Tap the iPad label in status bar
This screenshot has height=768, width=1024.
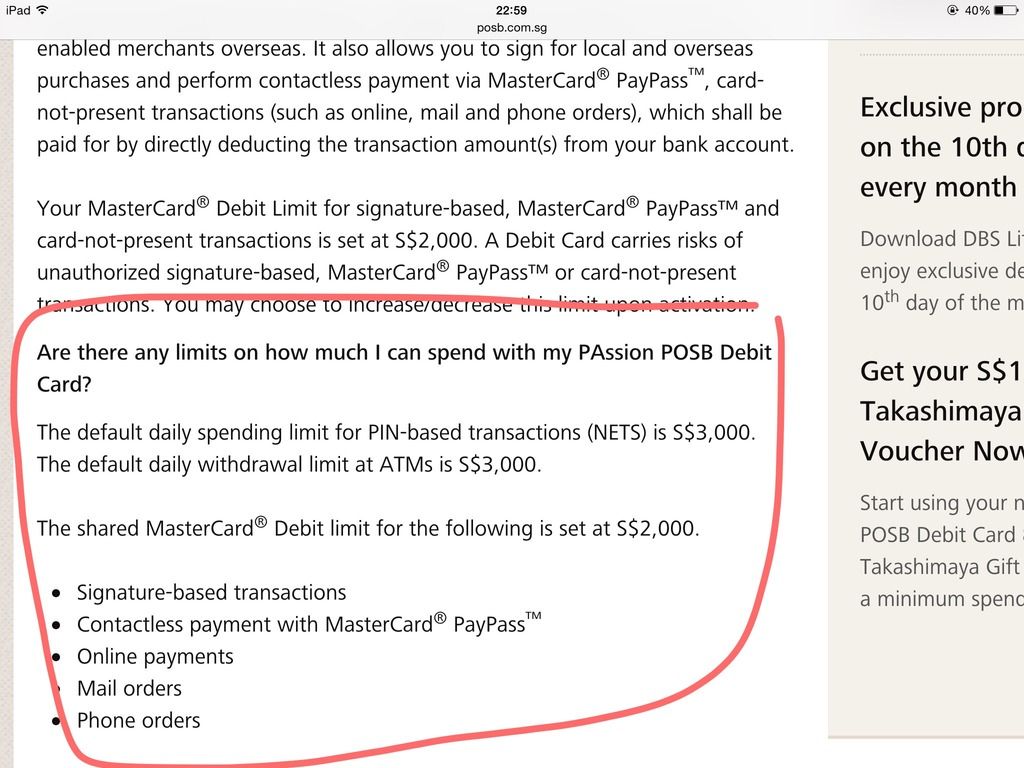[17, 10]
